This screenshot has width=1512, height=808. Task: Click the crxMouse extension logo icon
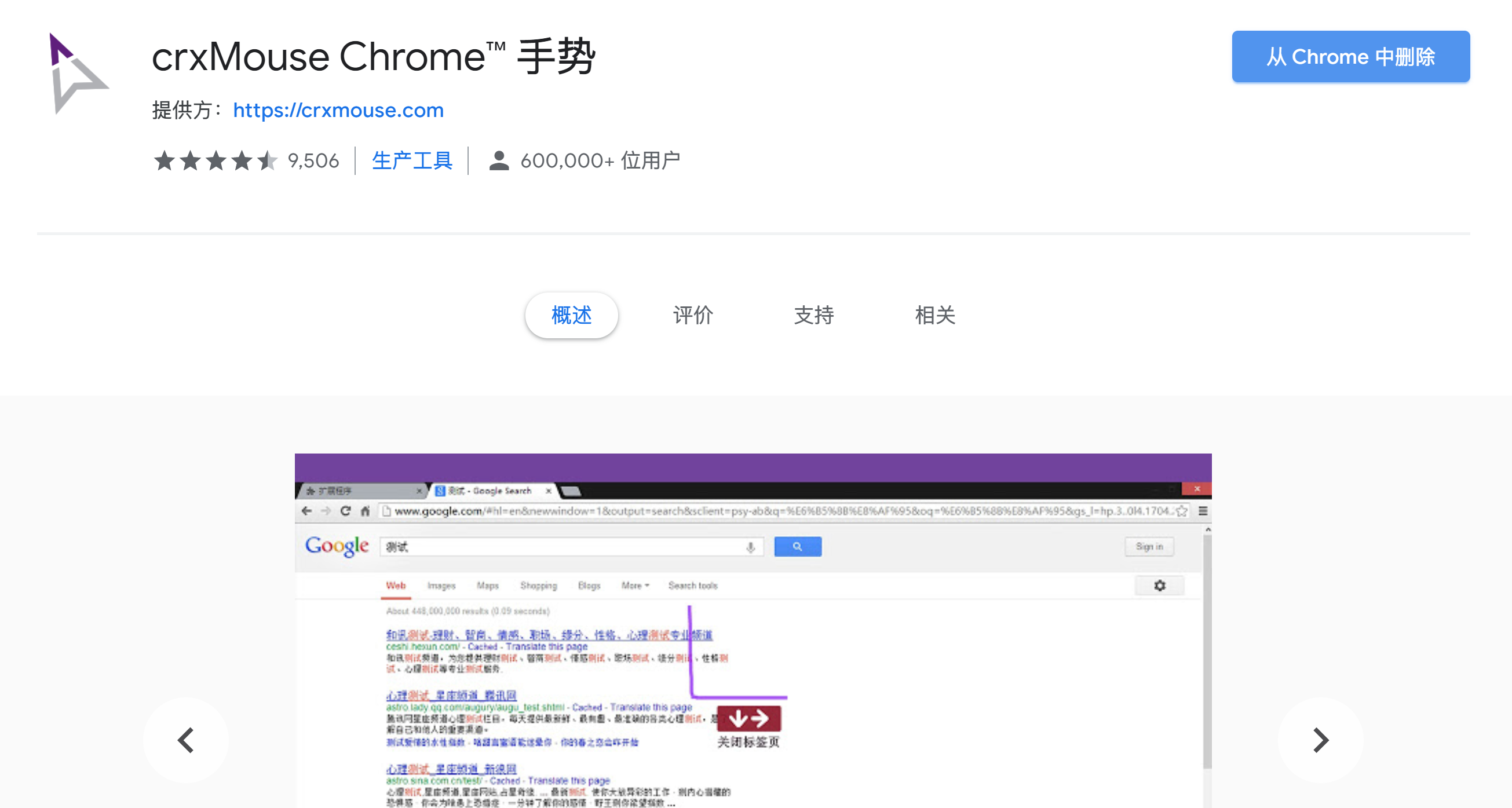(x=78, y=73)
